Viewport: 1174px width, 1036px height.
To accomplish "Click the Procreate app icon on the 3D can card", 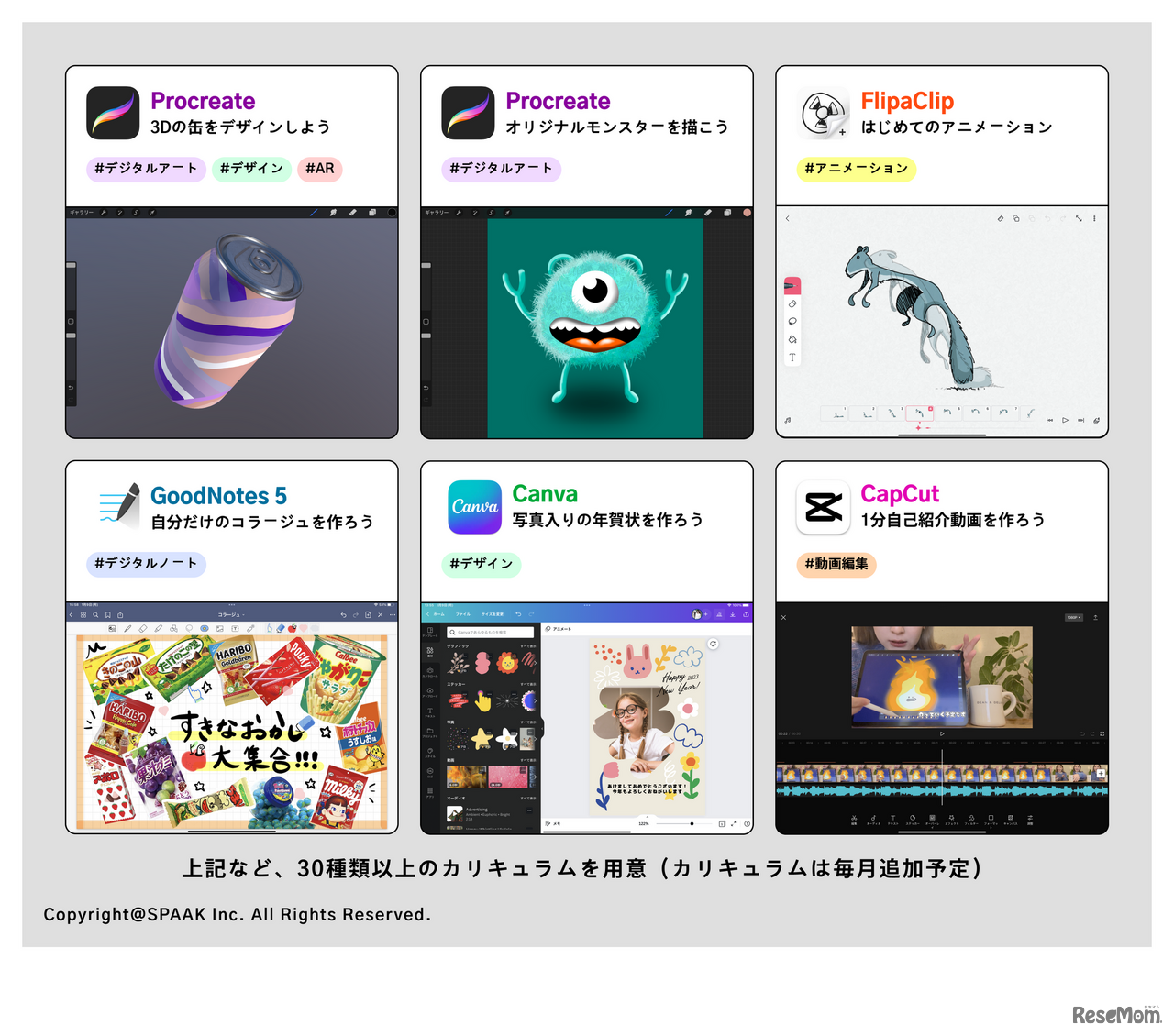I will click(113, 113).
